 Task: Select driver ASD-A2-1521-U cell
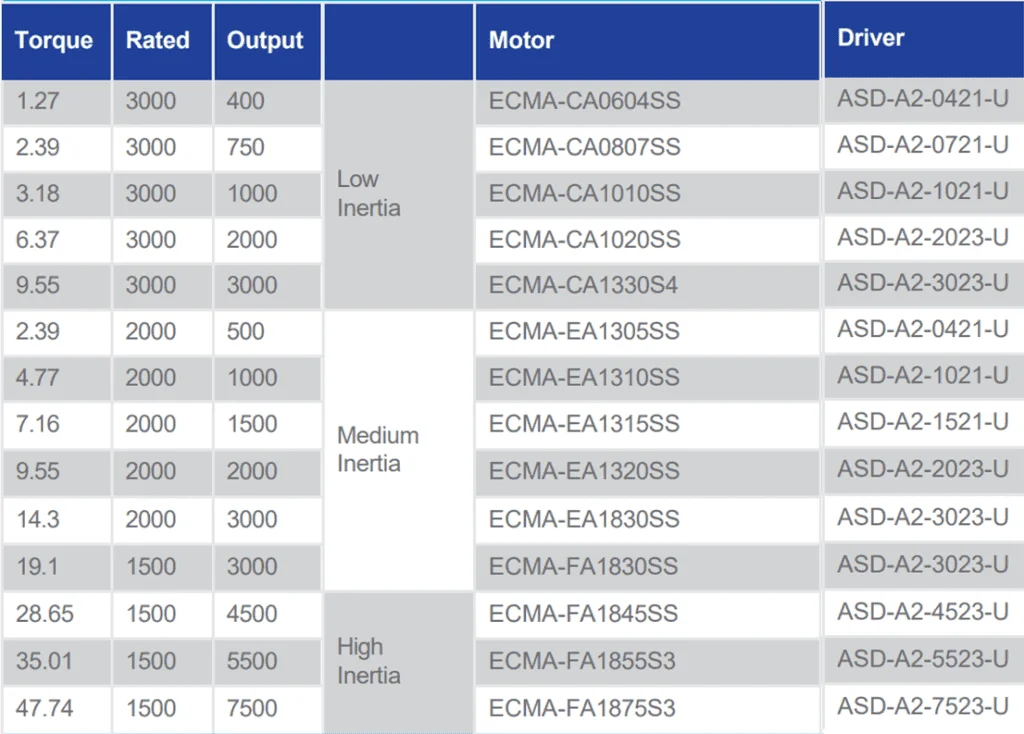(x=923, y=423)
